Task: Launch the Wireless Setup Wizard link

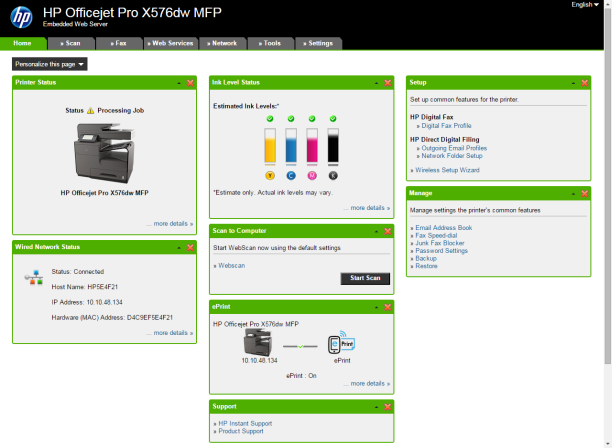Action: click(x=447, y=170)
